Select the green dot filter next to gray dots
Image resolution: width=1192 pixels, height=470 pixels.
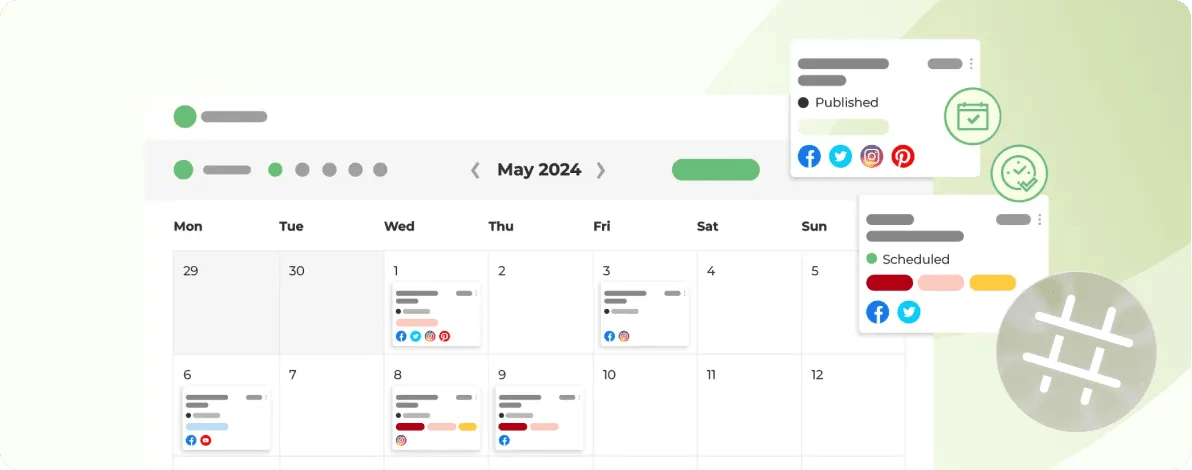point(275,170)
